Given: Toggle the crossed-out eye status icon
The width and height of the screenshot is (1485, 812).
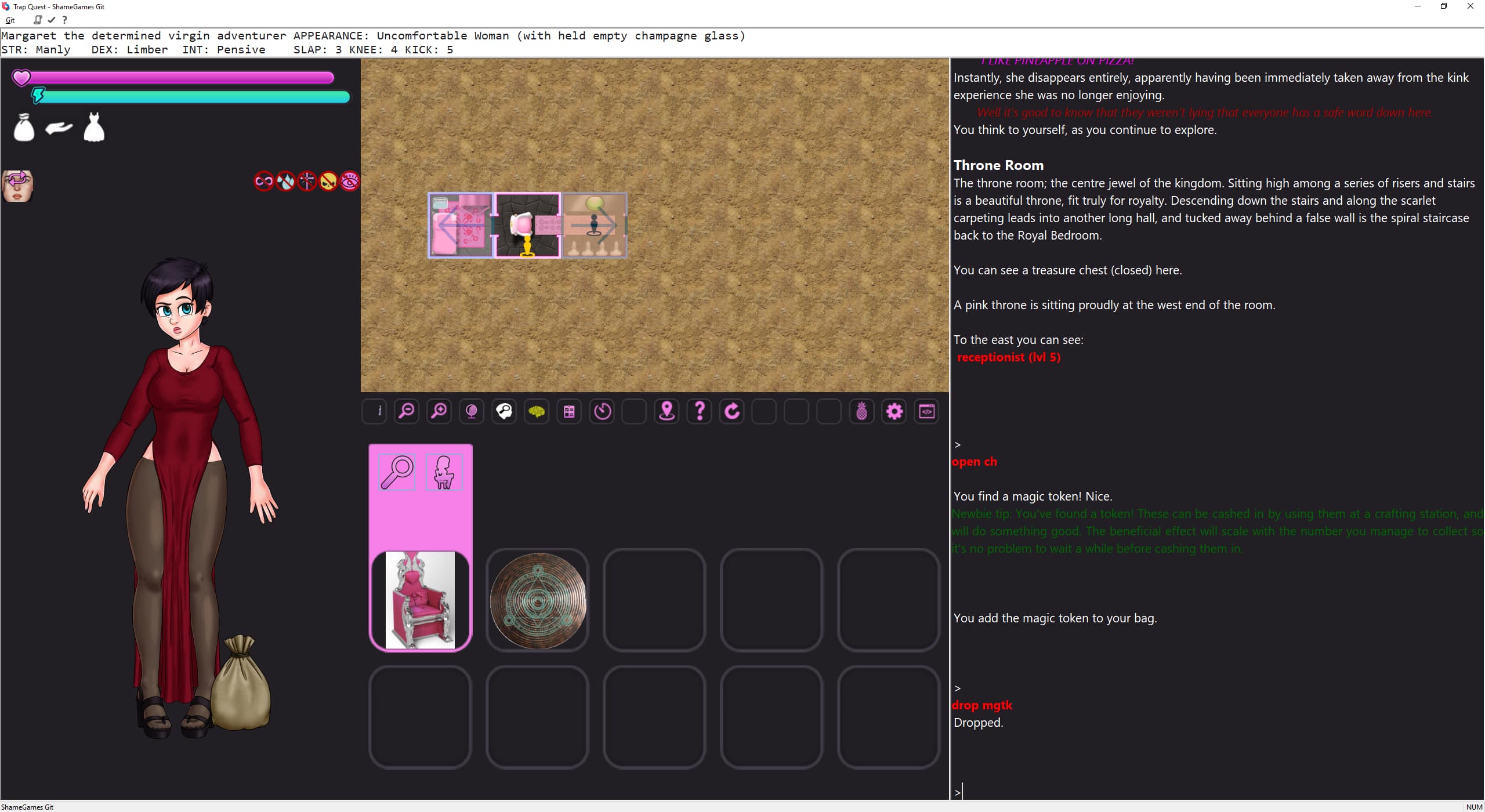Looking at the screenshot, I should (350, 182).
